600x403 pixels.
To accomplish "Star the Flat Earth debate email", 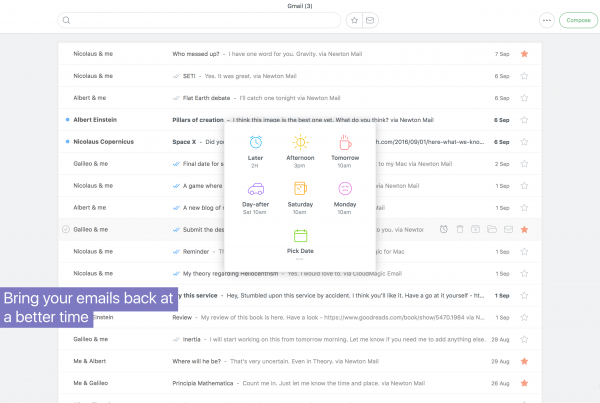I will pos(524,98).
